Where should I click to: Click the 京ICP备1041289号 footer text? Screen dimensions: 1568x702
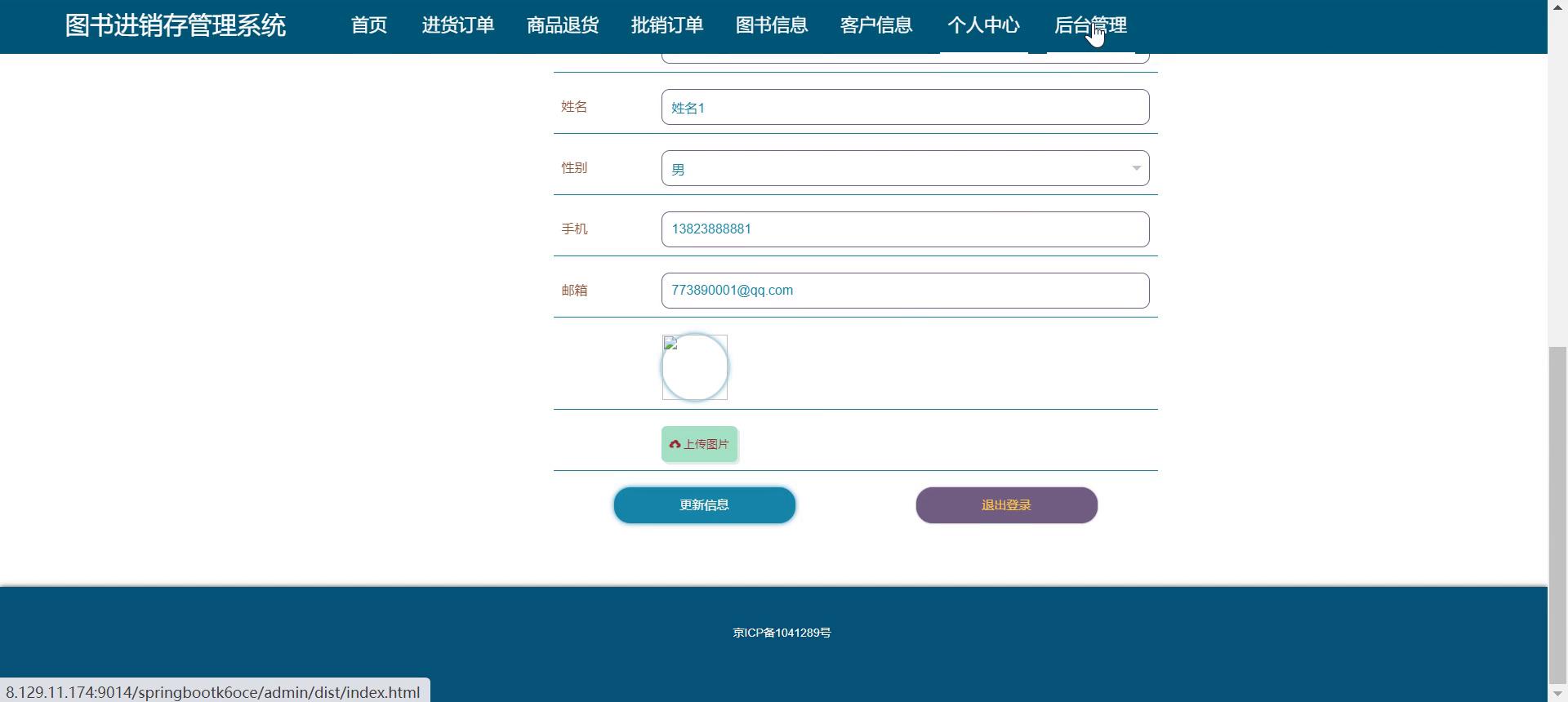[x=782, y=633]
